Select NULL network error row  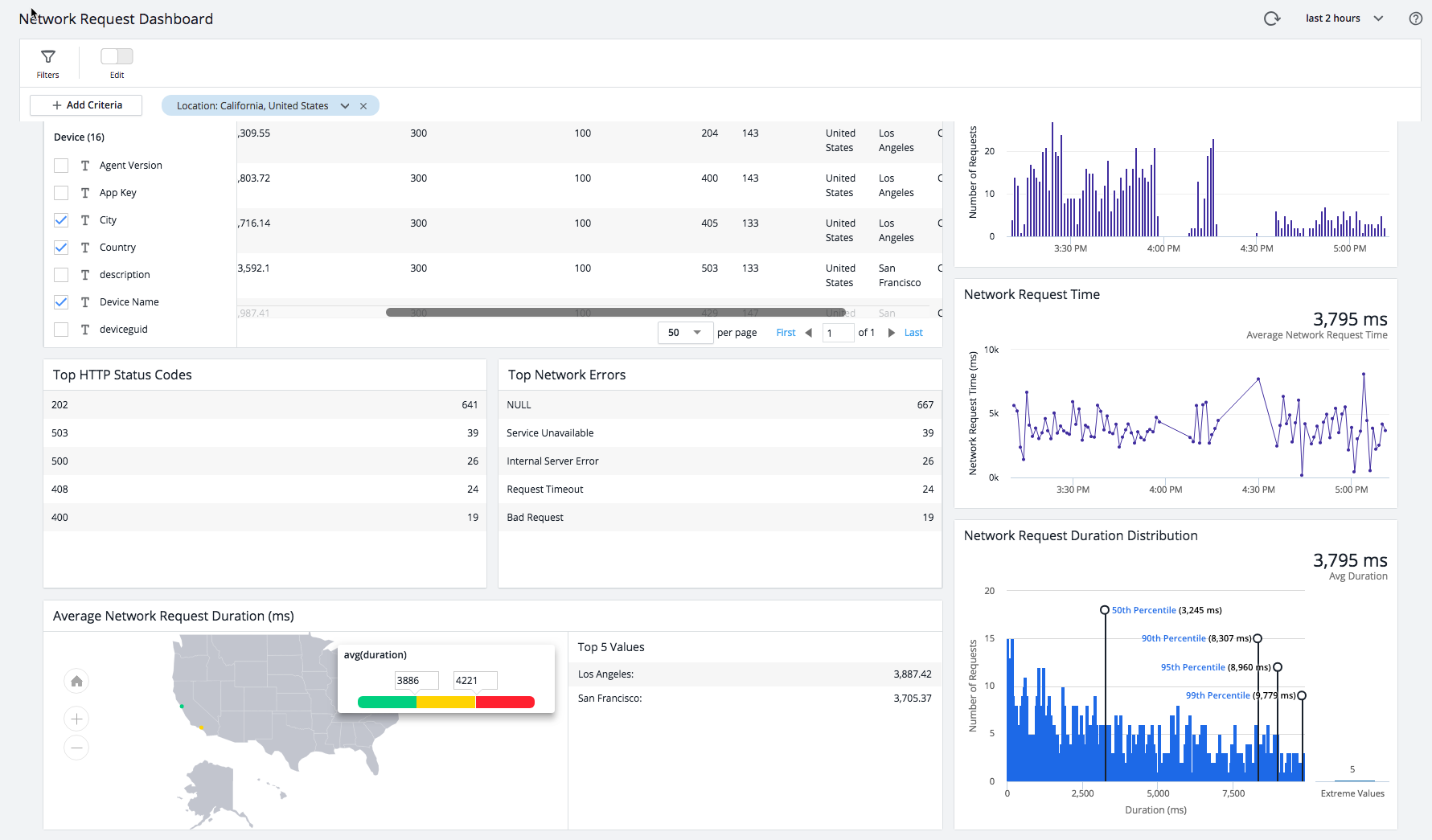coord(720,405)
